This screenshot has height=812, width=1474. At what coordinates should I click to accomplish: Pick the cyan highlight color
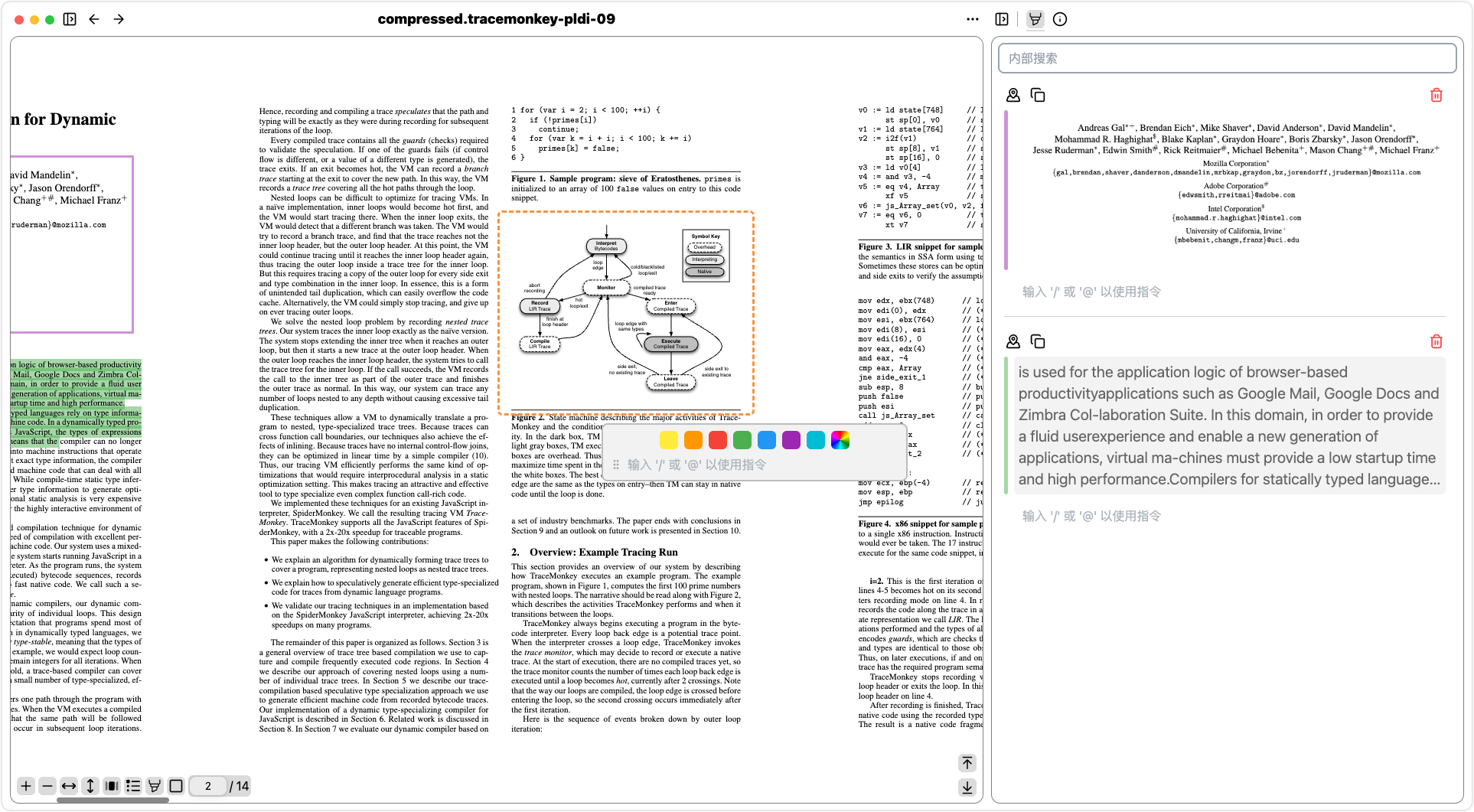click(816, 440)
